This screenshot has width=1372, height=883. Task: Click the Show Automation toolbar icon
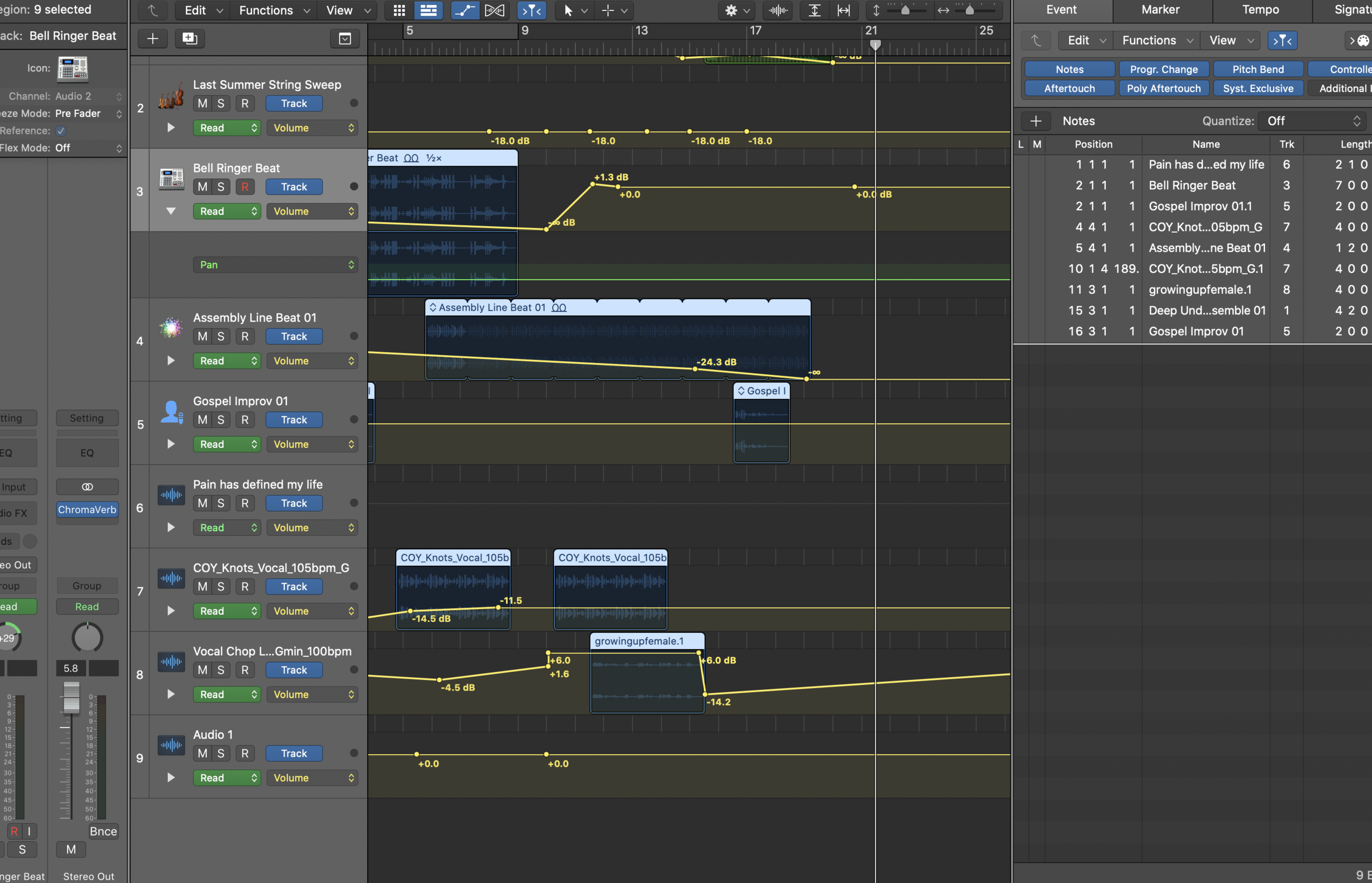[x=464, y=10]
